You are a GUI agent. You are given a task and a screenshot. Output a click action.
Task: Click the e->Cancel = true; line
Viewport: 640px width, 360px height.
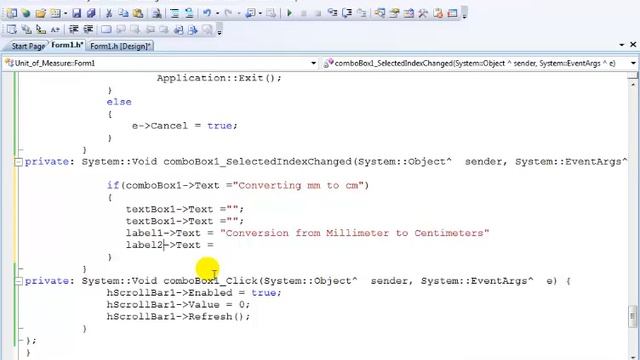click(x=184, y=126)
